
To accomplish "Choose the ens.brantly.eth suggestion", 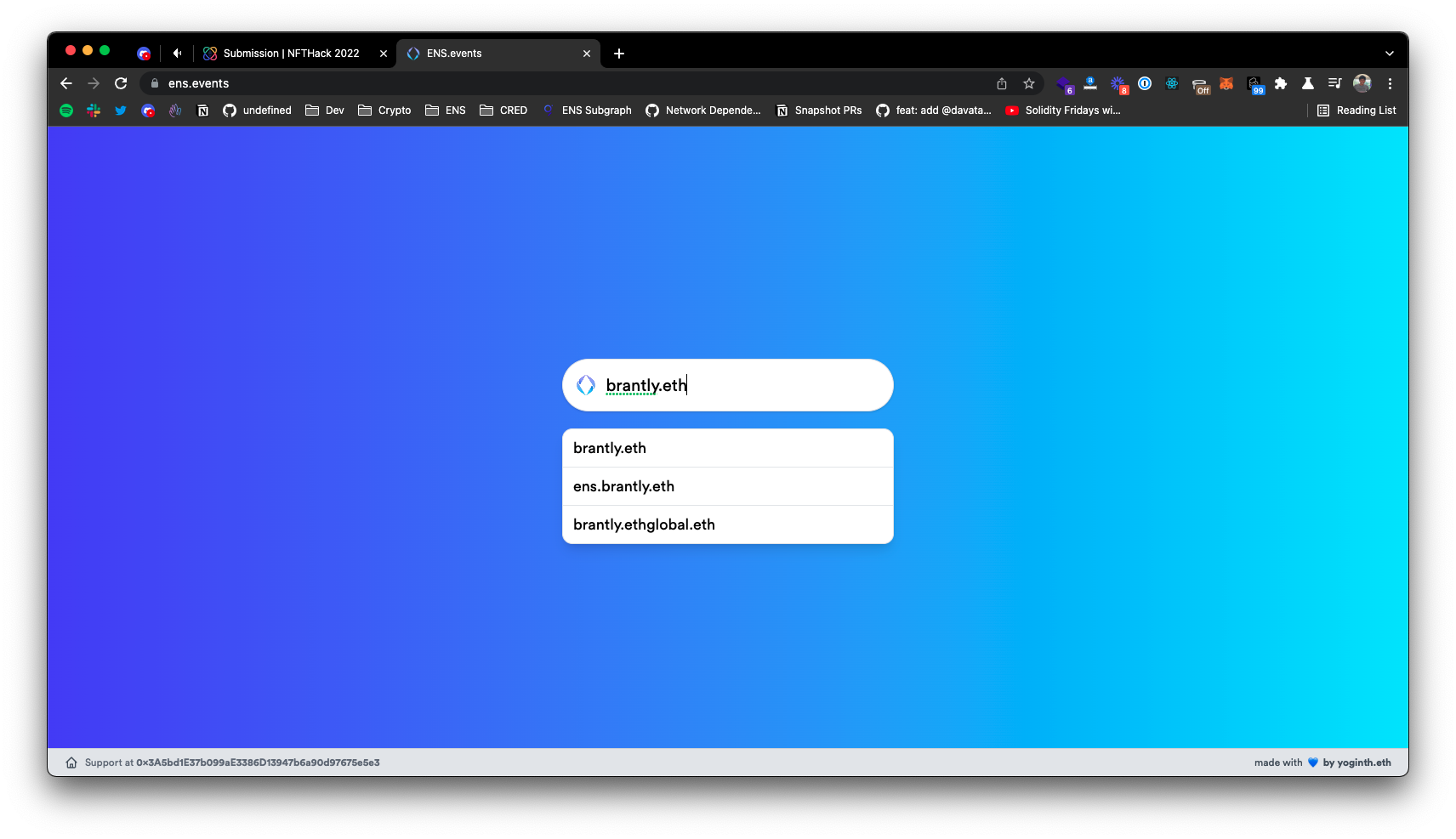I will [728, 486].
